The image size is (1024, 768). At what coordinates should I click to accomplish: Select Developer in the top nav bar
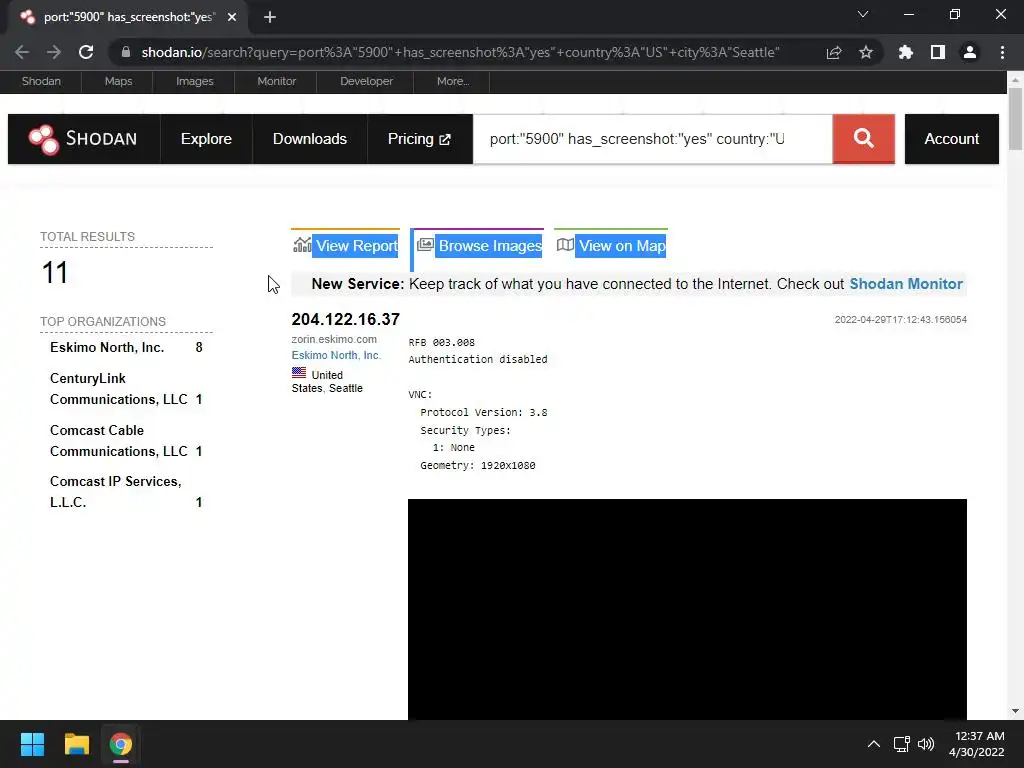click(366, 81)
